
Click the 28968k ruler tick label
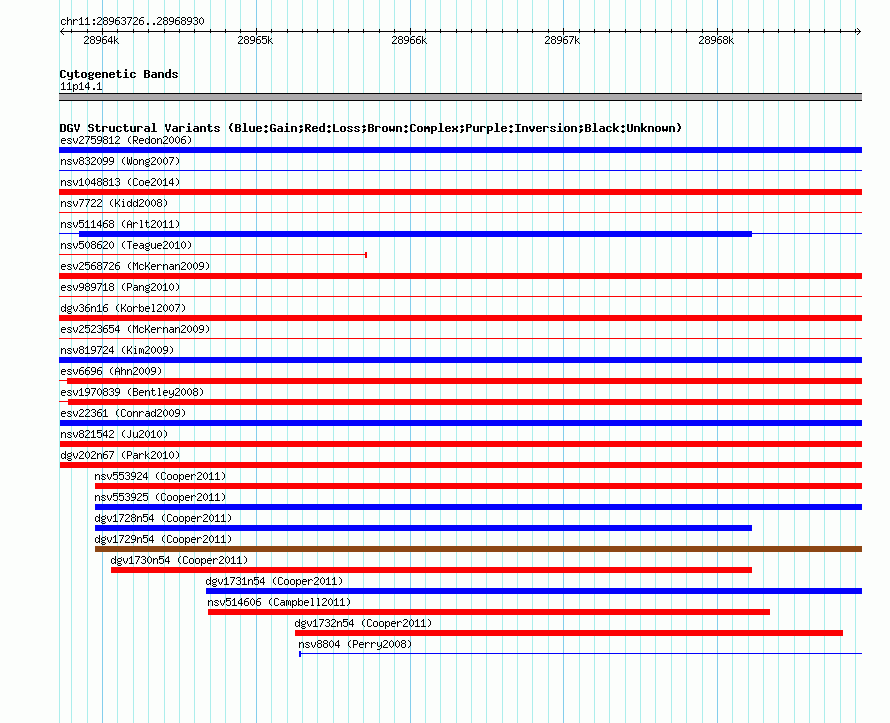[x=716, y=40]
